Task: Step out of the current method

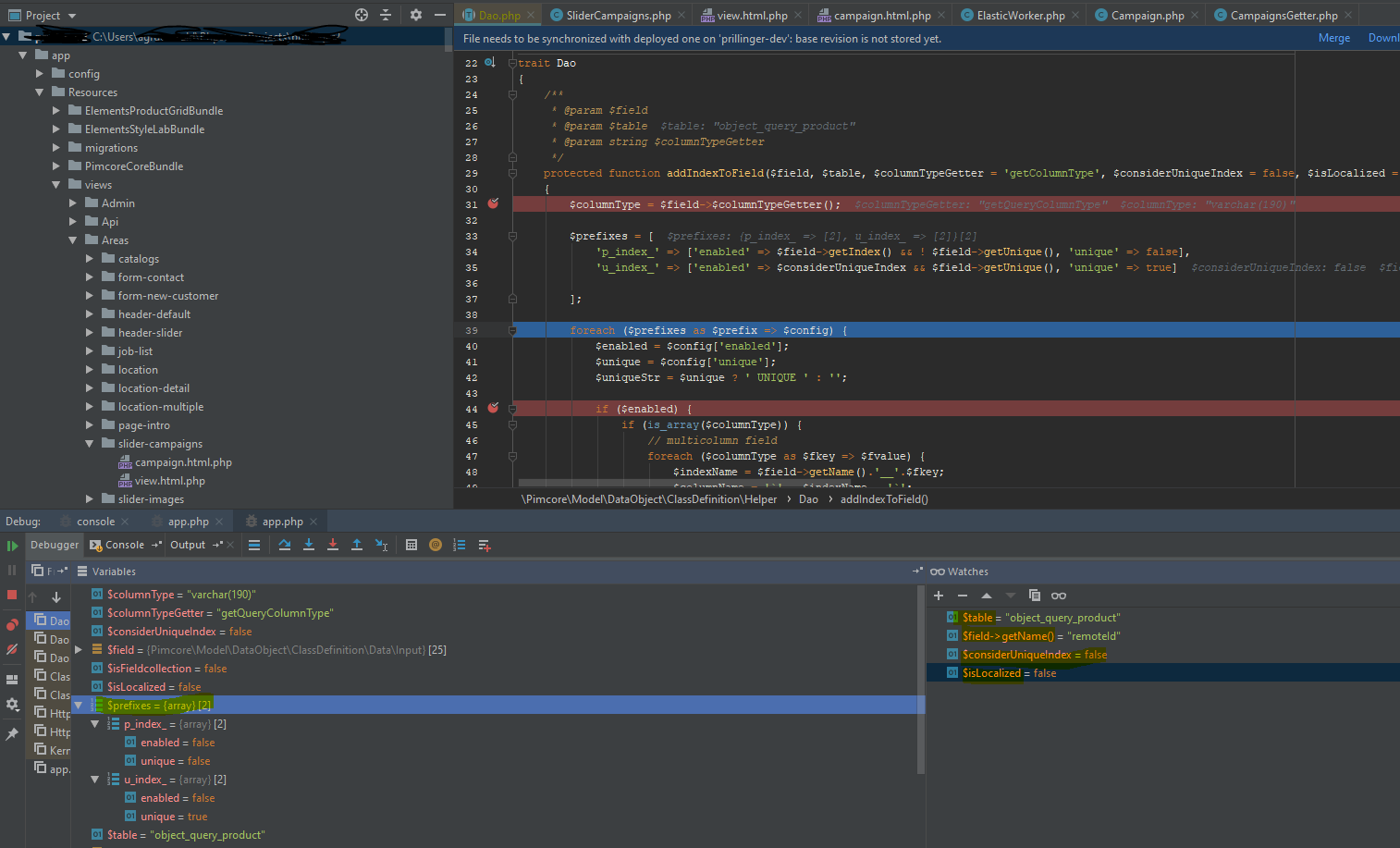Action: pyautogui.click(x=357, y=545)
